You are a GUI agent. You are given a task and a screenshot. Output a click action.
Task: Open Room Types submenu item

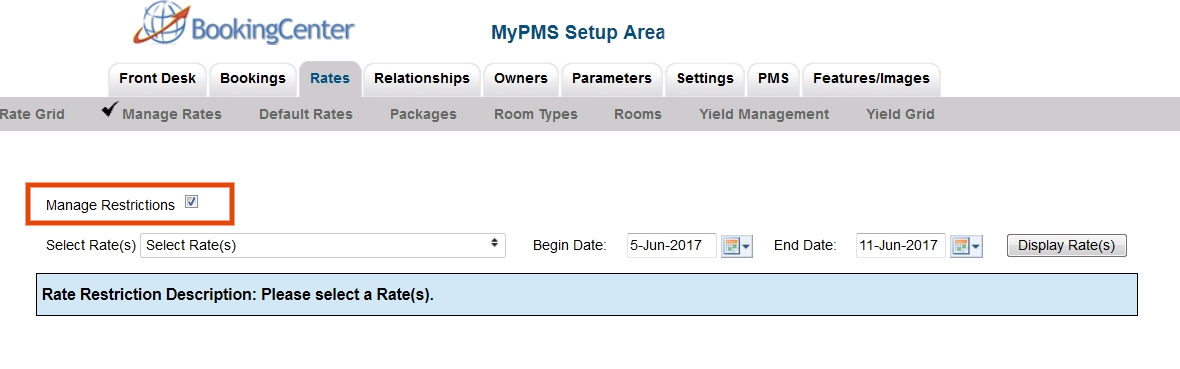click(x=536, y=114)
